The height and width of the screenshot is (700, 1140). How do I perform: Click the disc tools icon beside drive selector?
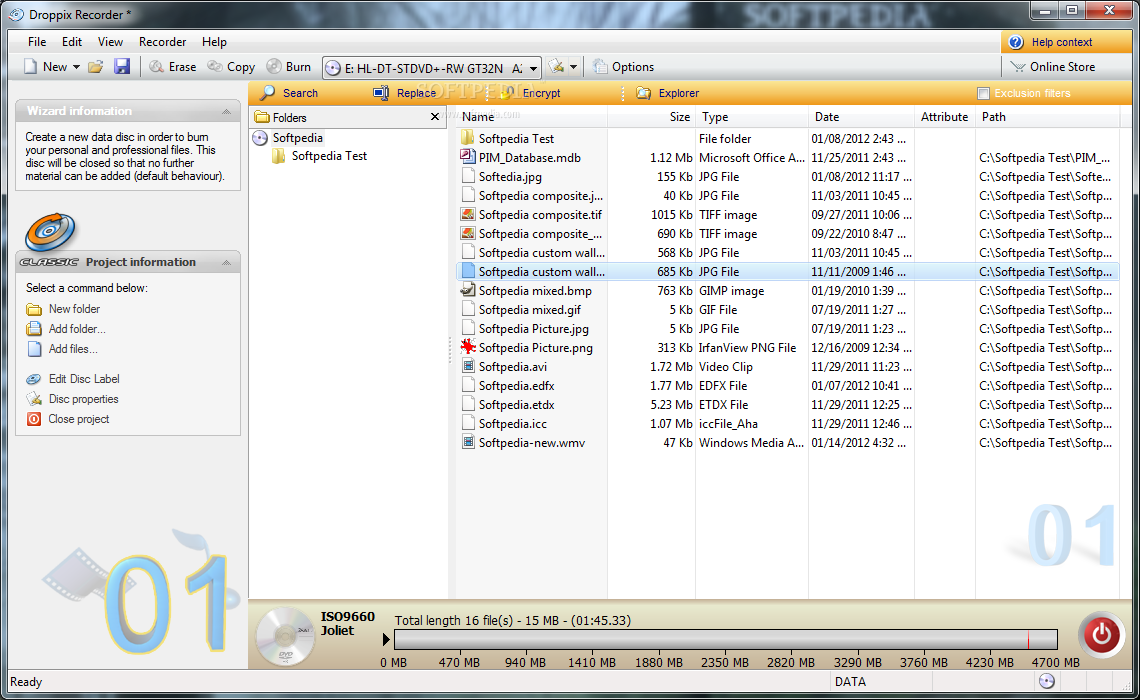click(x=557, y=67)
